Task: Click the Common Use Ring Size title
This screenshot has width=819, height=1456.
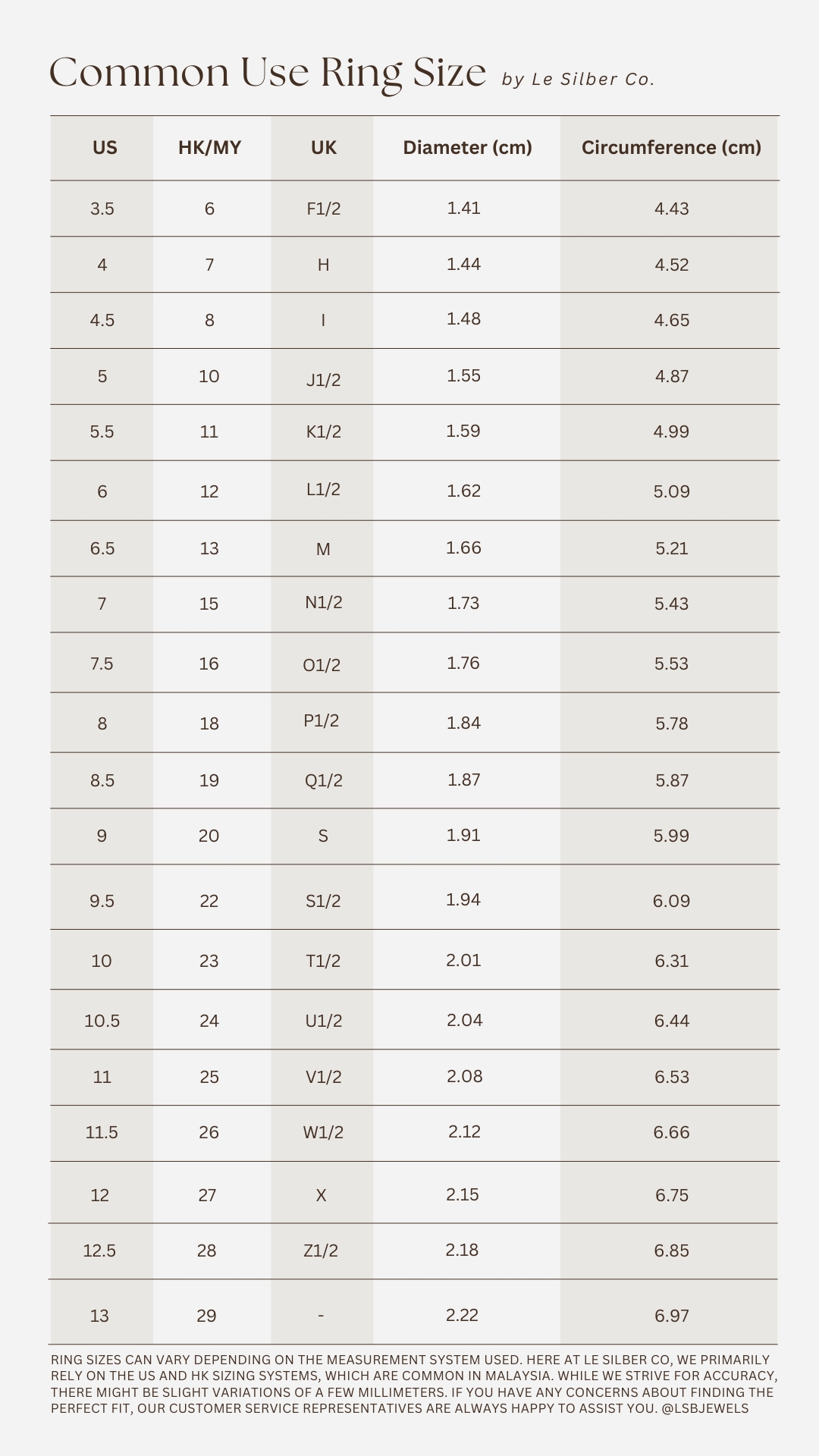Action: click(268, 74)
